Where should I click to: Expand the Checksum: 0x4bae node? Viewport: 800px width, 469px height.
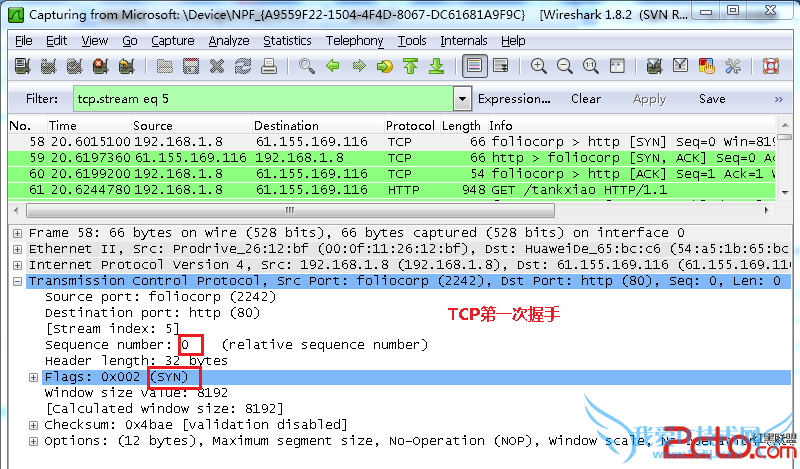point(34,425)
